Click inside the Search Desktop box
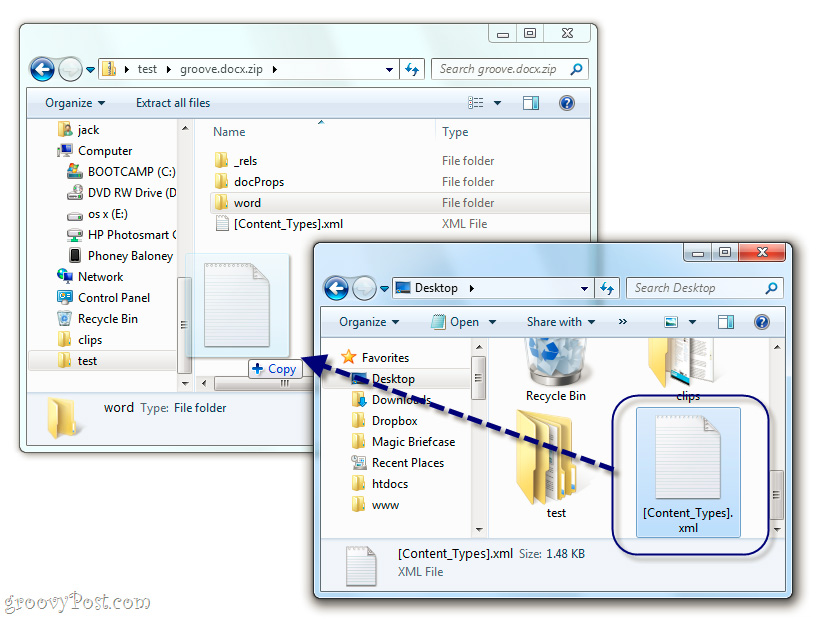This screenshot has height=619, width=820. pyautogui.click(x=700, y=288)
